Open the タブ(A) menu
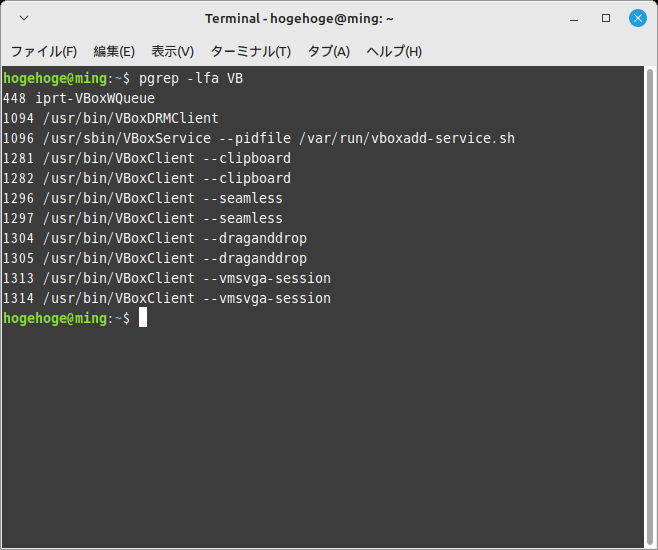The width and height of the screenshot is (658, 550). coord(329,52)
